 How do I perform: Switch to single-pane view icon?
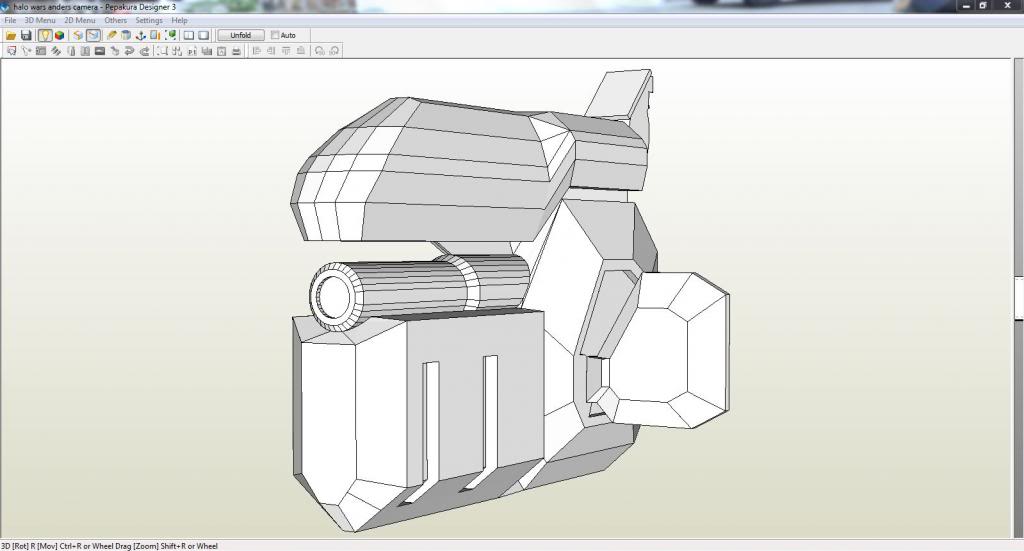pyautogui.click(x=204, y=35)
